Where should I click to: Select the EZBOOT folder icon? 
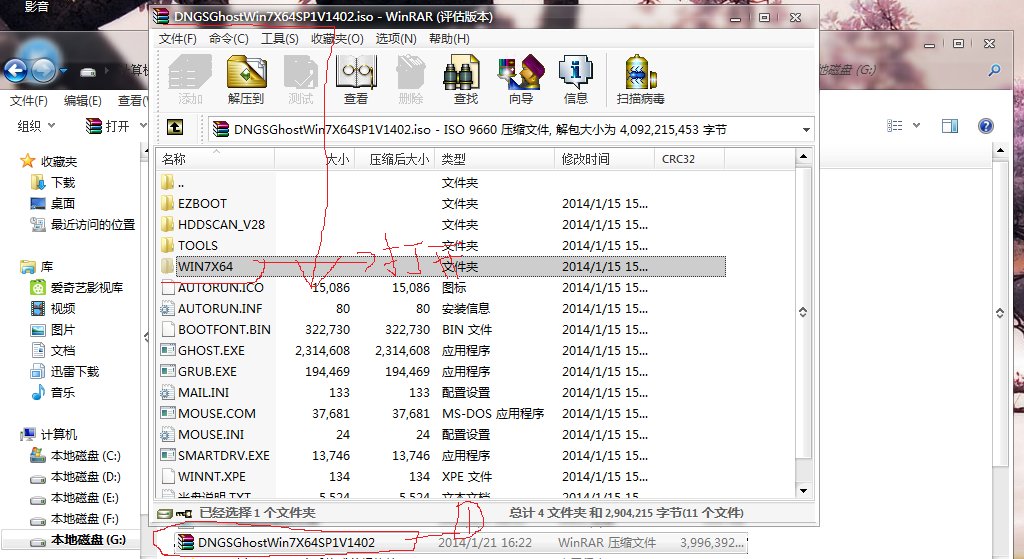pyautogui.click(x=167, y=203)
